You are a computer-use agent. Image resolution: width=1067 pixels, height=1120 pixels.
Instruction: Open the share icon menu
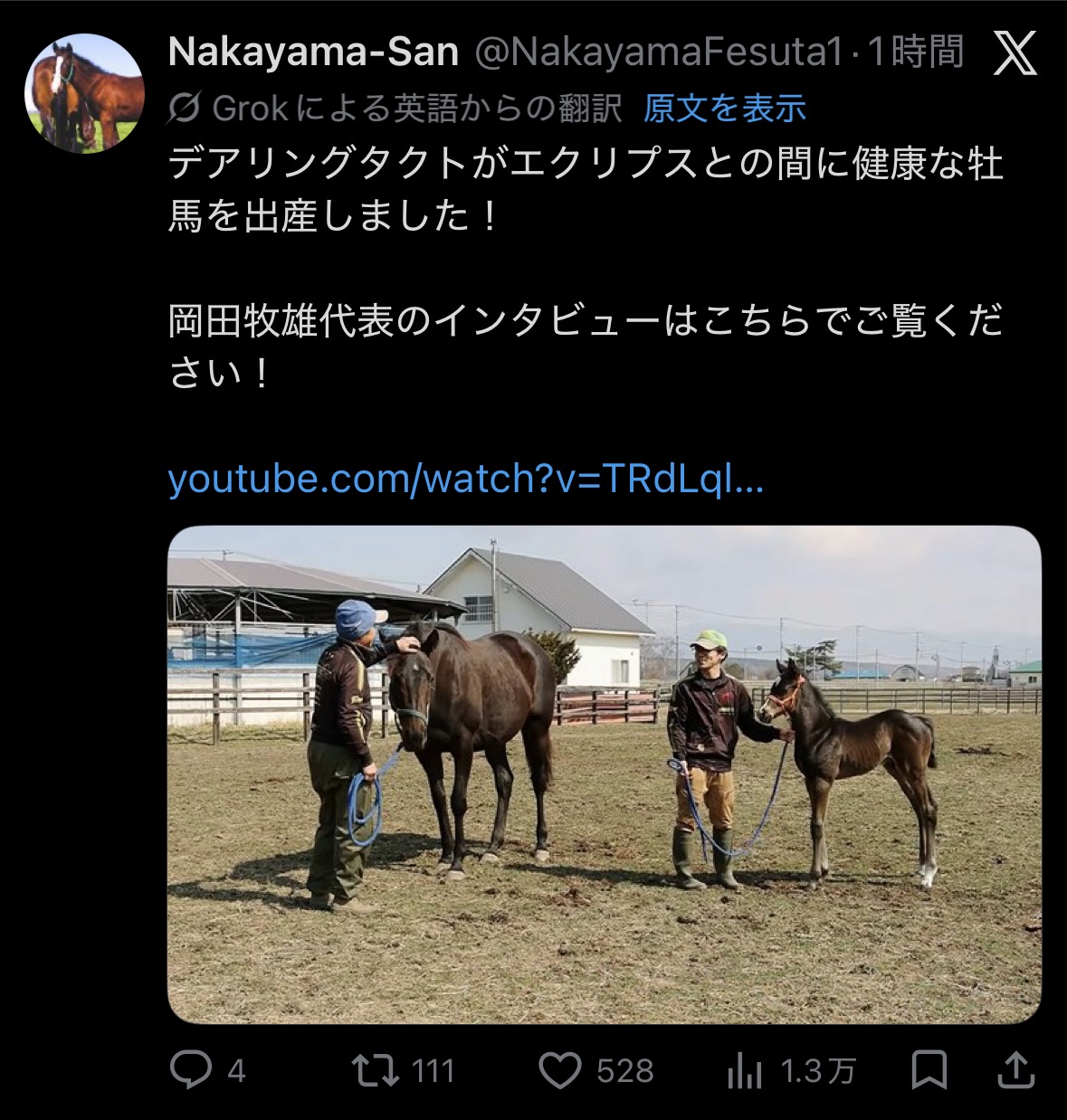[1015, 1071]
